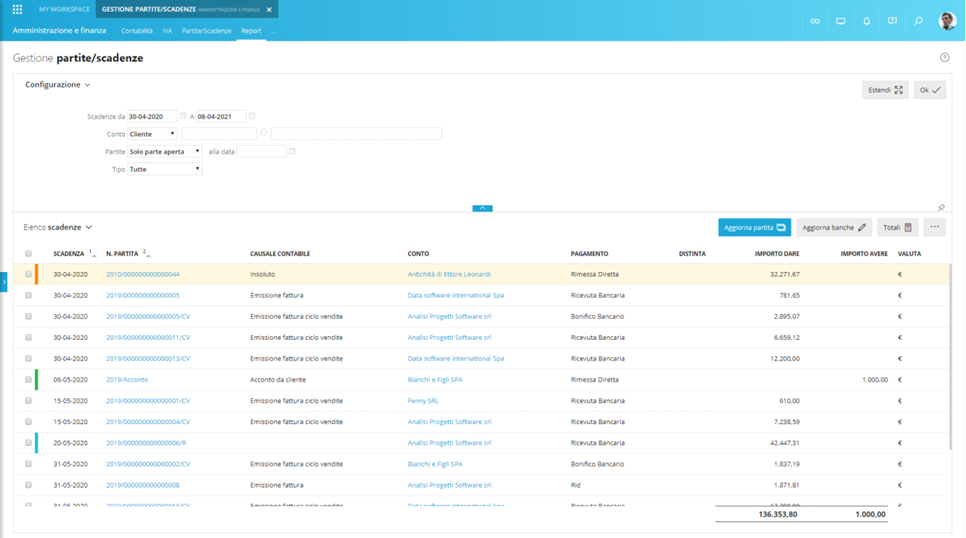Select the checkbox for 2019/Acconto row
The image size is (966, 538).
click(28, 380)
